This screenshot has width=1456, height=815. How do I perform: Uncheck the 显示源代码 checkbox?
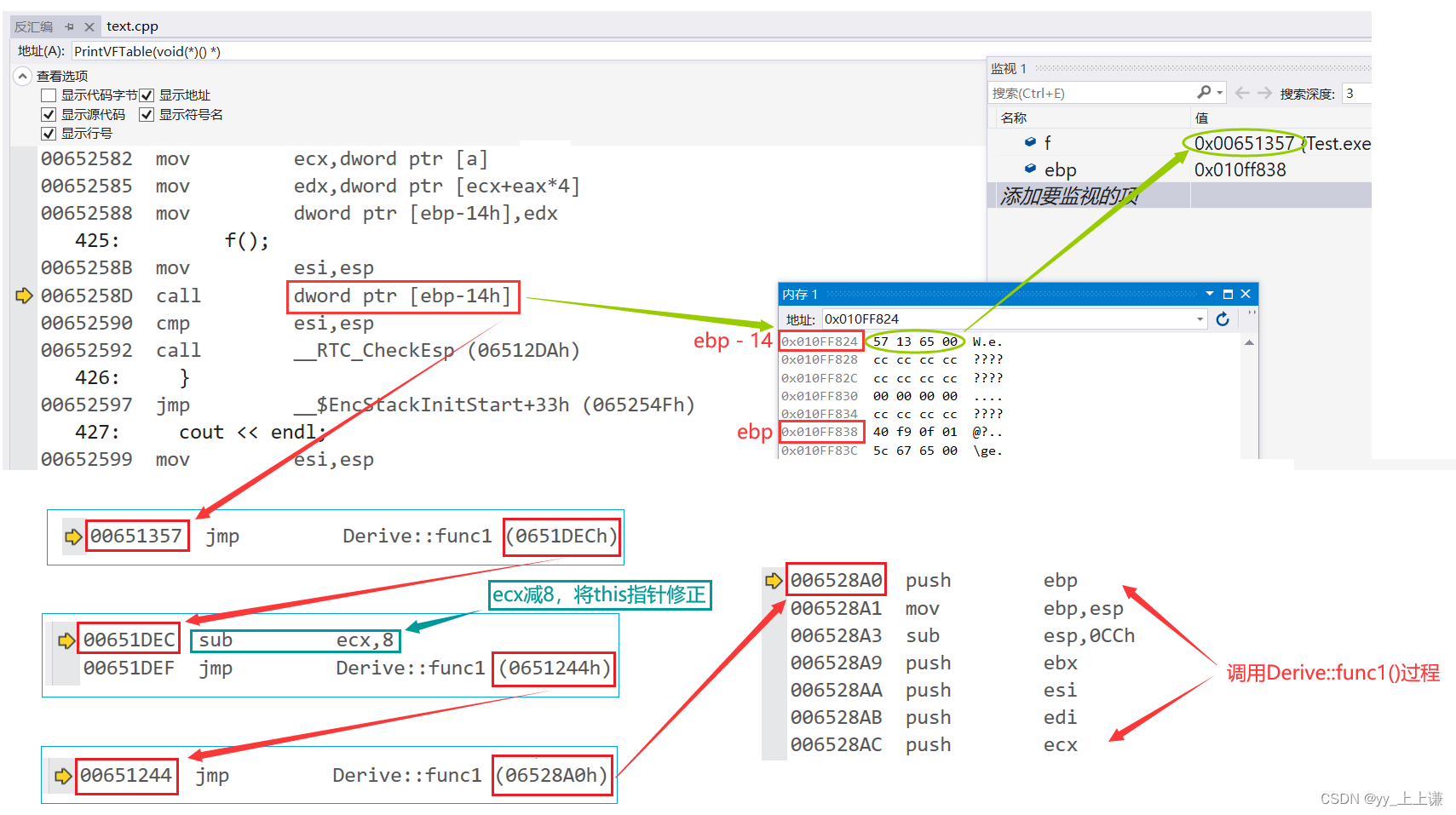click(49, 114)
